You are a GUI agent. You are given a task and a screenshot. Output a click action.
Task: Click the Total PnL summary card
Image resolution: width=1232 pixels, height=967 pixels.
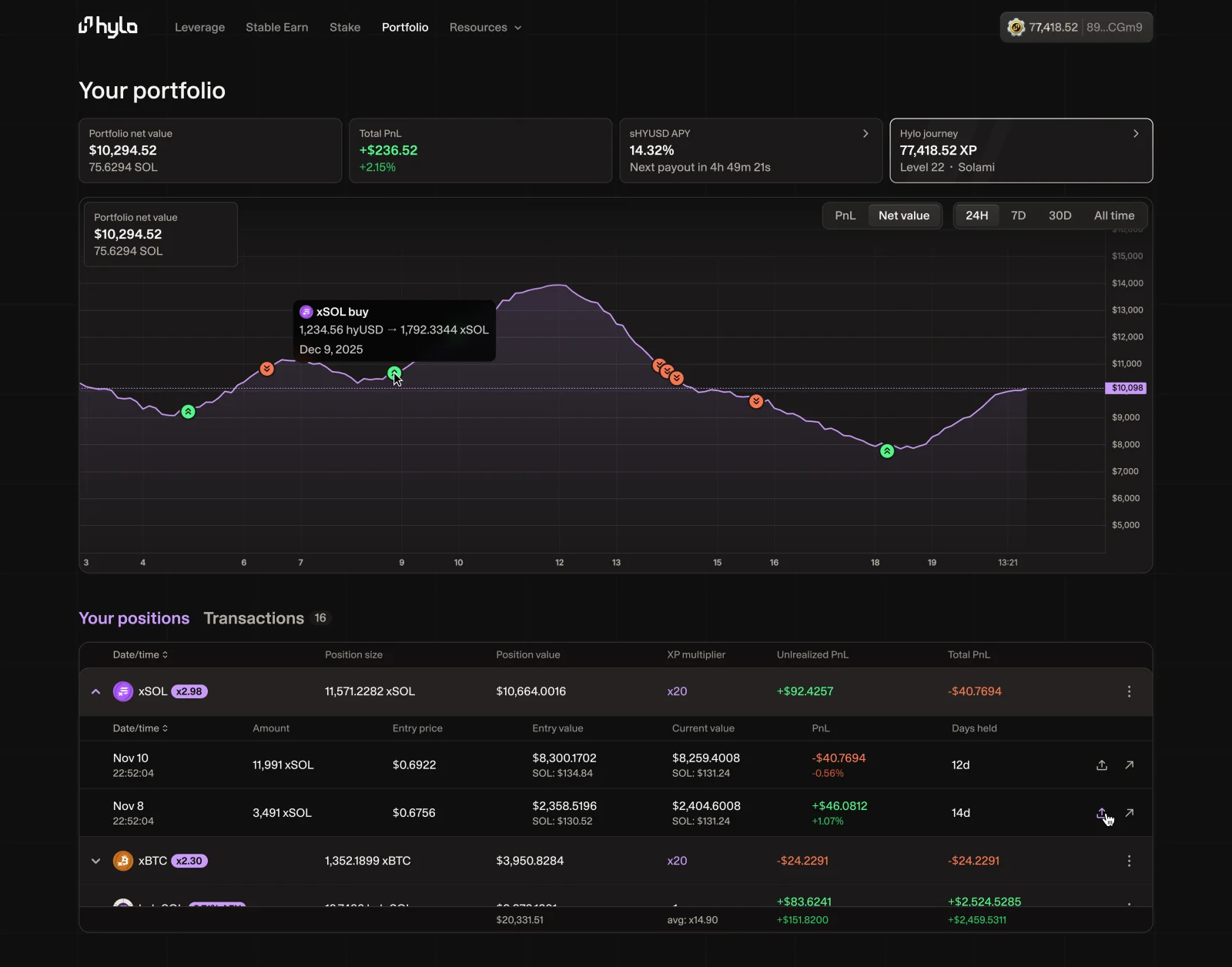pyautogui.click(x=480, y=150)
